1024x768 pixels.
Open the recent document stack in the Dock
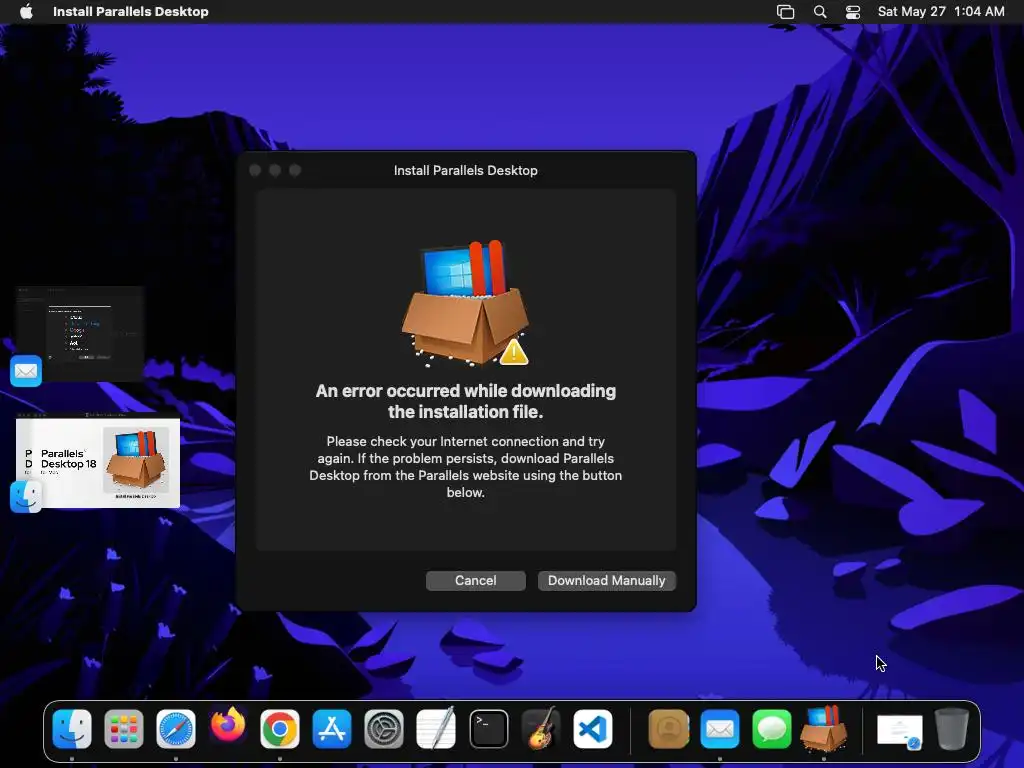click(x=900, y=731)
